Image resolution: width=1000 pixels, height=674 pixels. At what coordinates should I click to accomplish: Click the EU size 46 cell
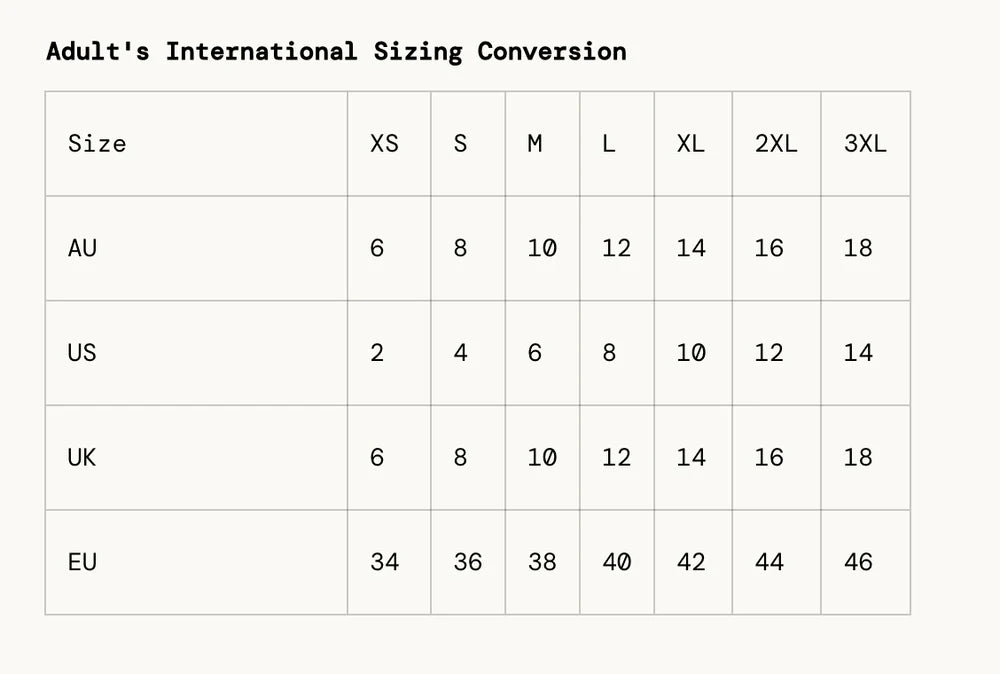[x=858, y=562]
